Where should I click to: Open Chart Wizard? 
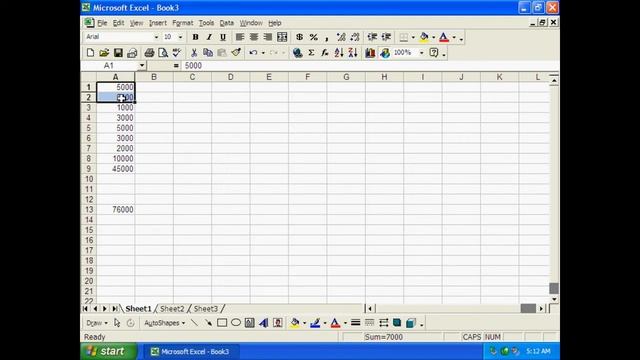click(370, 53)
